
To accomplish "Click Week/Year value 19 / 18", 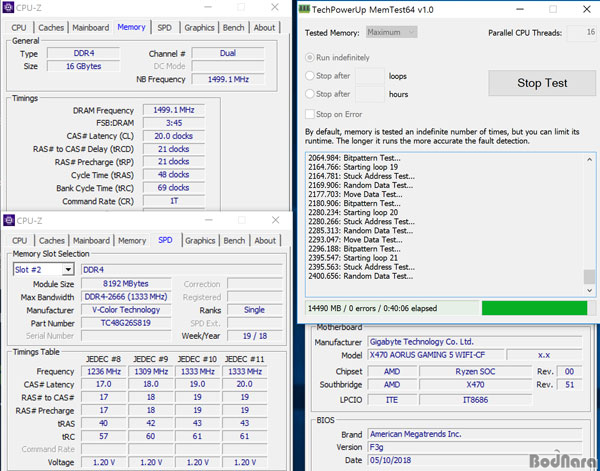I will 254,336.
